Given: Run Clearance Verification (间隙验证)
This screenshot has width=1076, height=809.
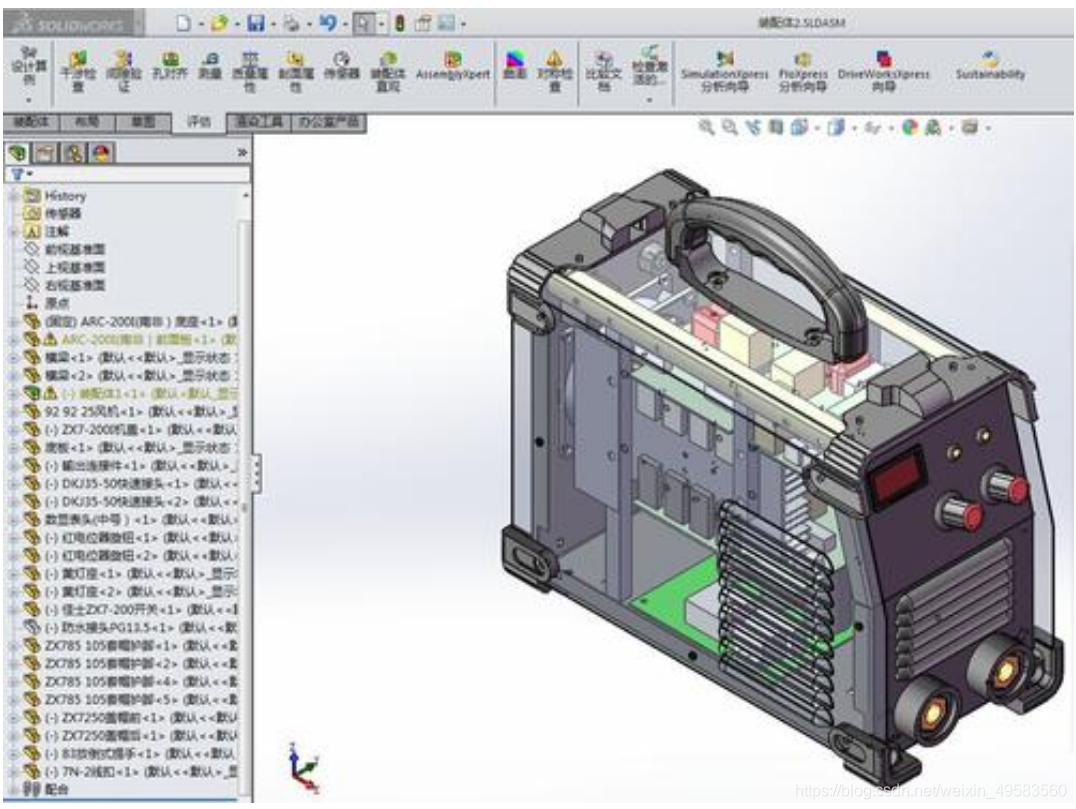Looking at the screenshot, I should tap(123, 71).
